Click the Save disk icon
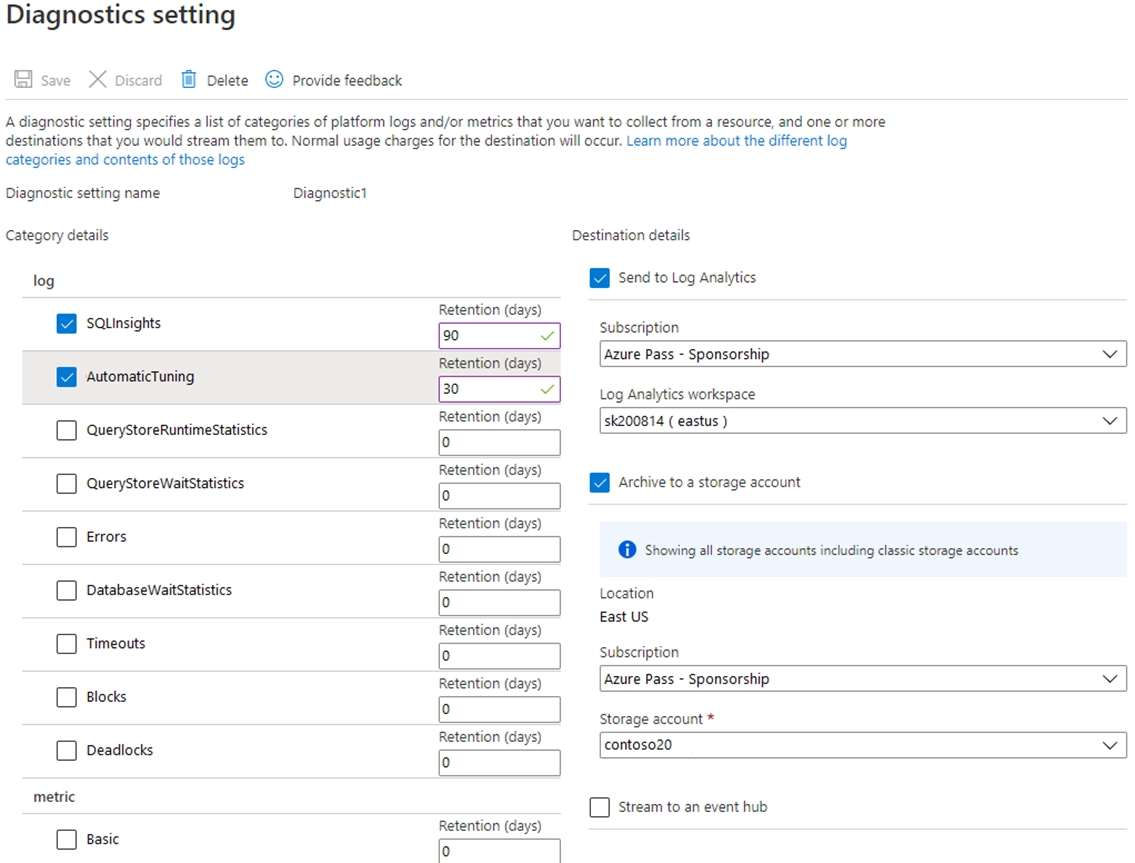The image size is (1135, 863). pyautogui.click(x=22, y=80)
